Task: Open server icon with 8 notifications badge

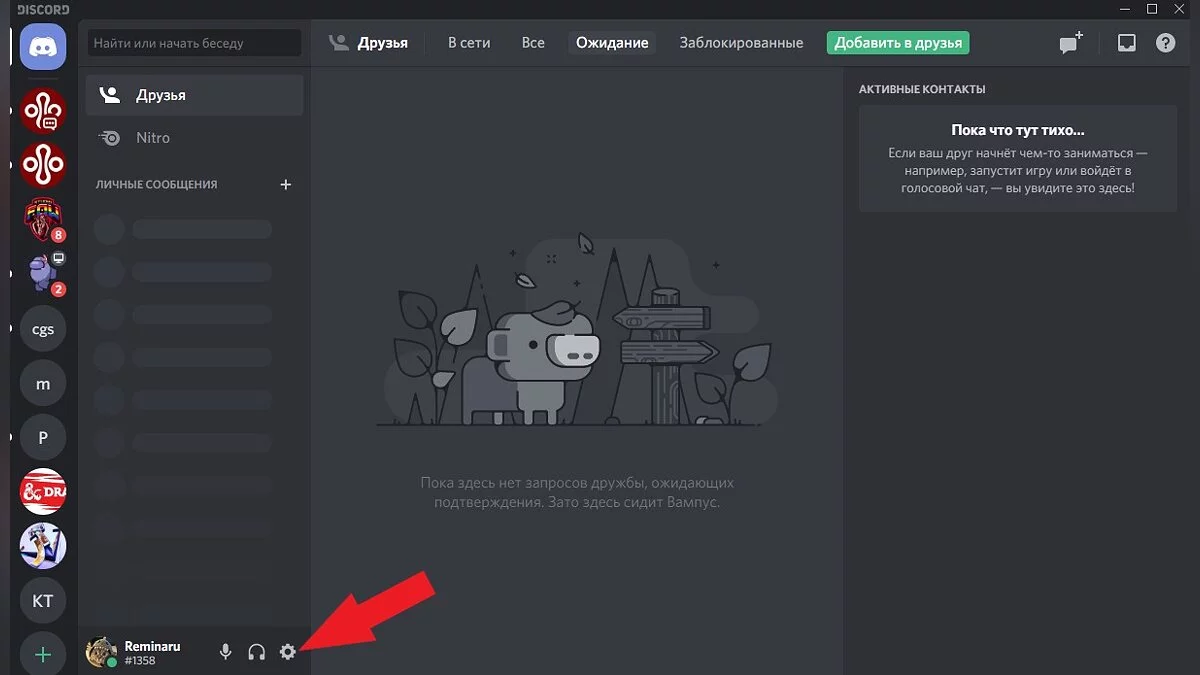Action: [x=43, y=219]
